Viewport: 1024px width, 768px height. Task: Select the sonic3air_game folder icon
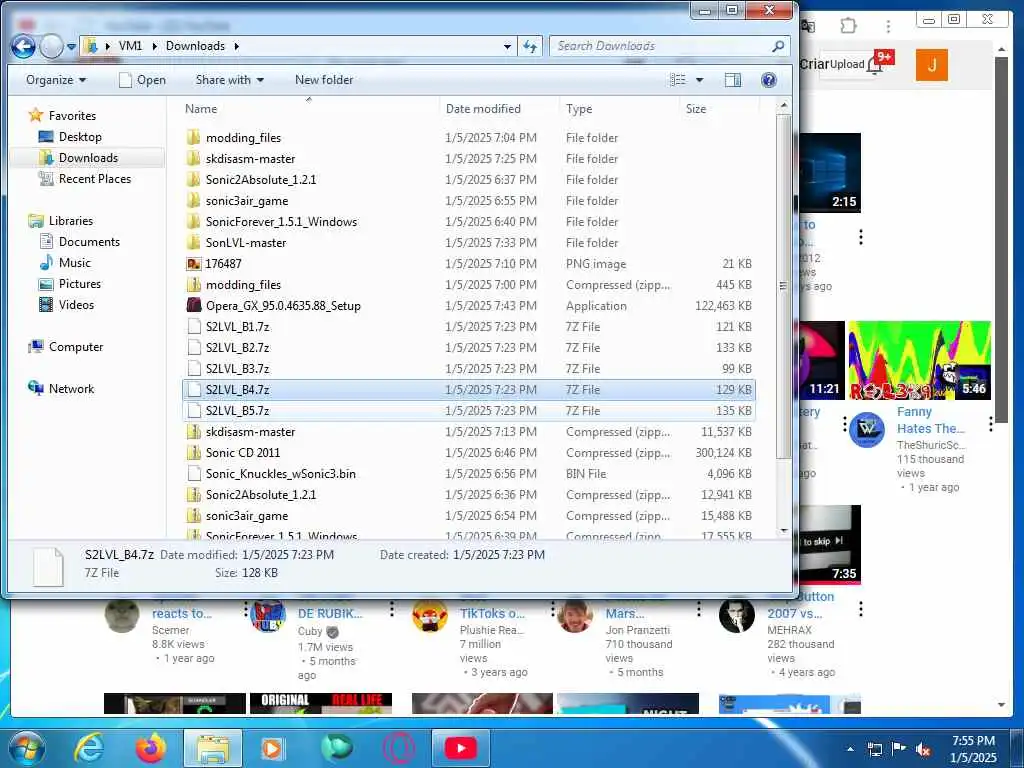(x=193, y=200)
